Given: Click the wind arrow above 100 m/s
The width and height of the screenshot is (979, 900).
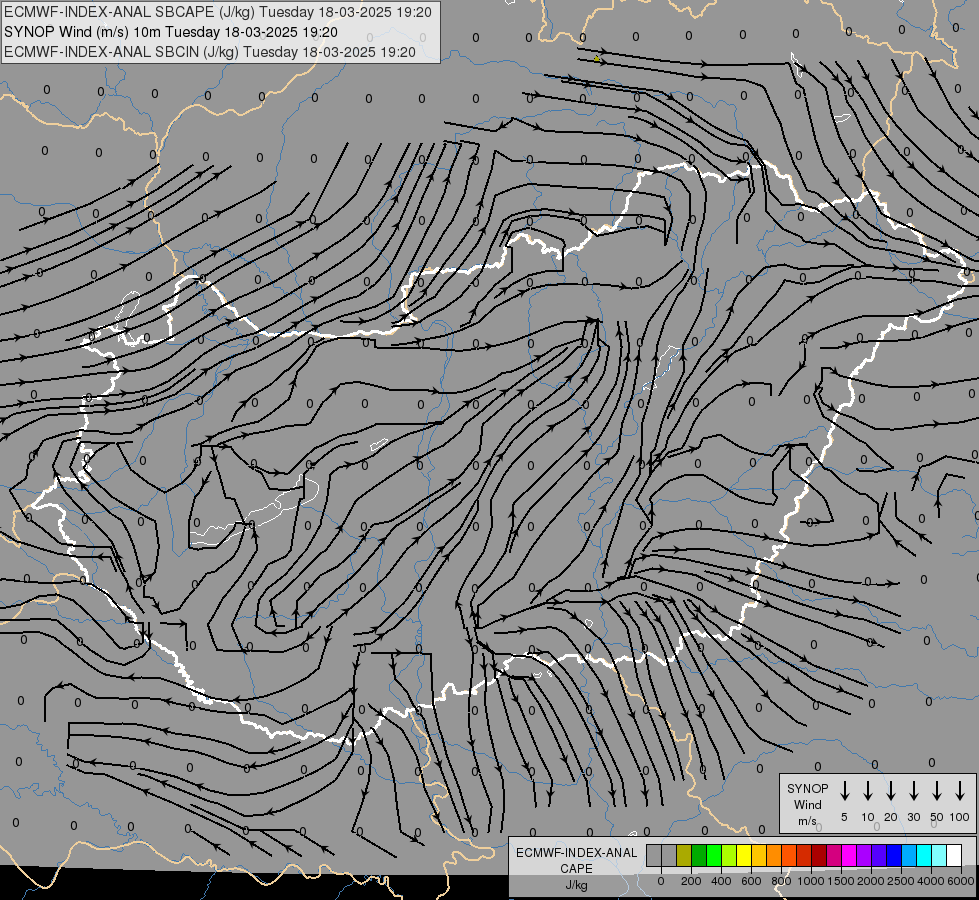Looking at the screenshot, I should (x=960, y=791).
